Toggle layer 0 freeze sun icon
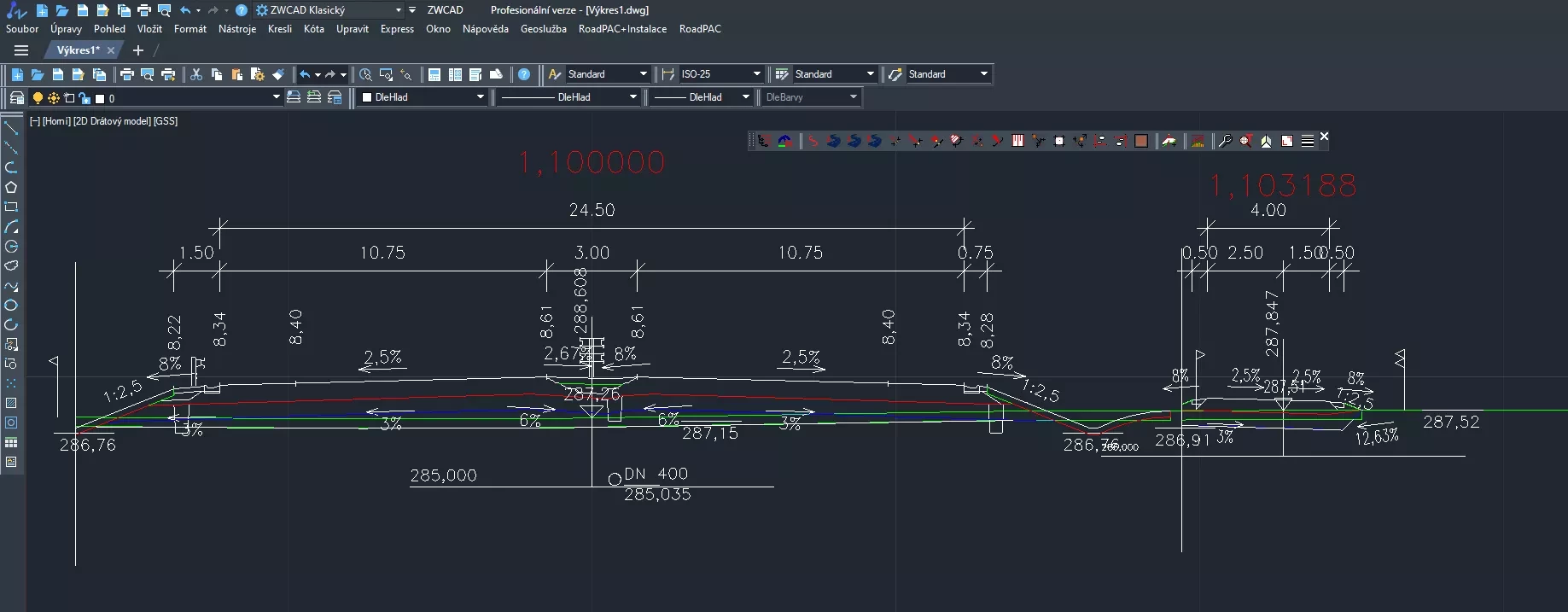 point(54,98)
